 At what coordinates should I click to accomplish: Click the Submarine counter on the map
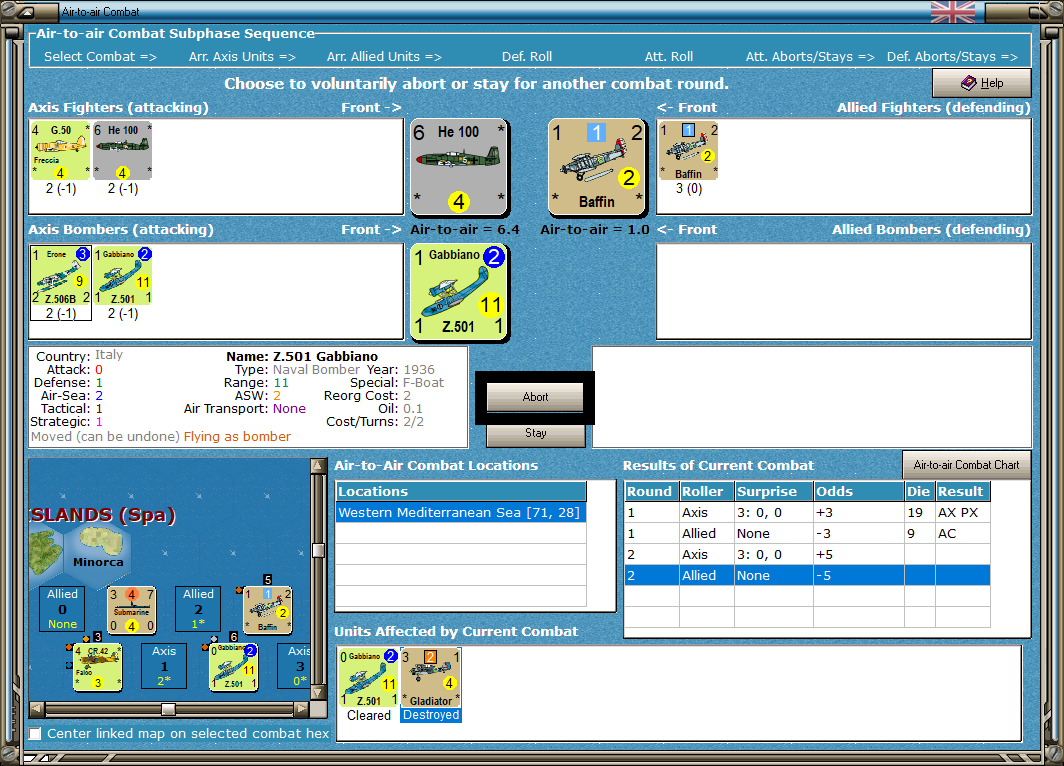pyautogui.click(x=132, y=610)
